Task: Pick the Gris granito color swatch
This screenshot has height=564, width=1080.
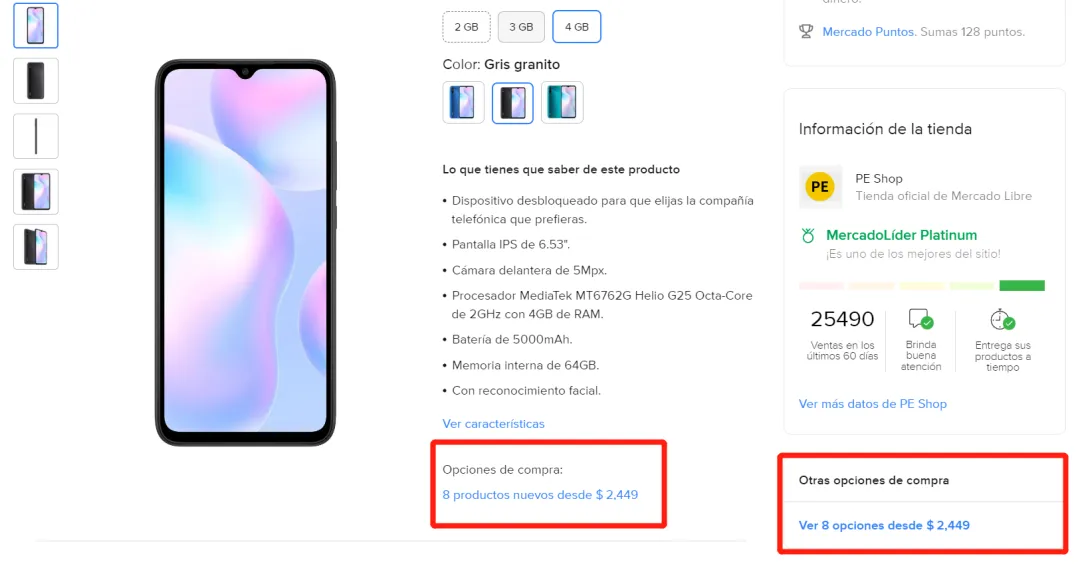Action: point(513,102)
